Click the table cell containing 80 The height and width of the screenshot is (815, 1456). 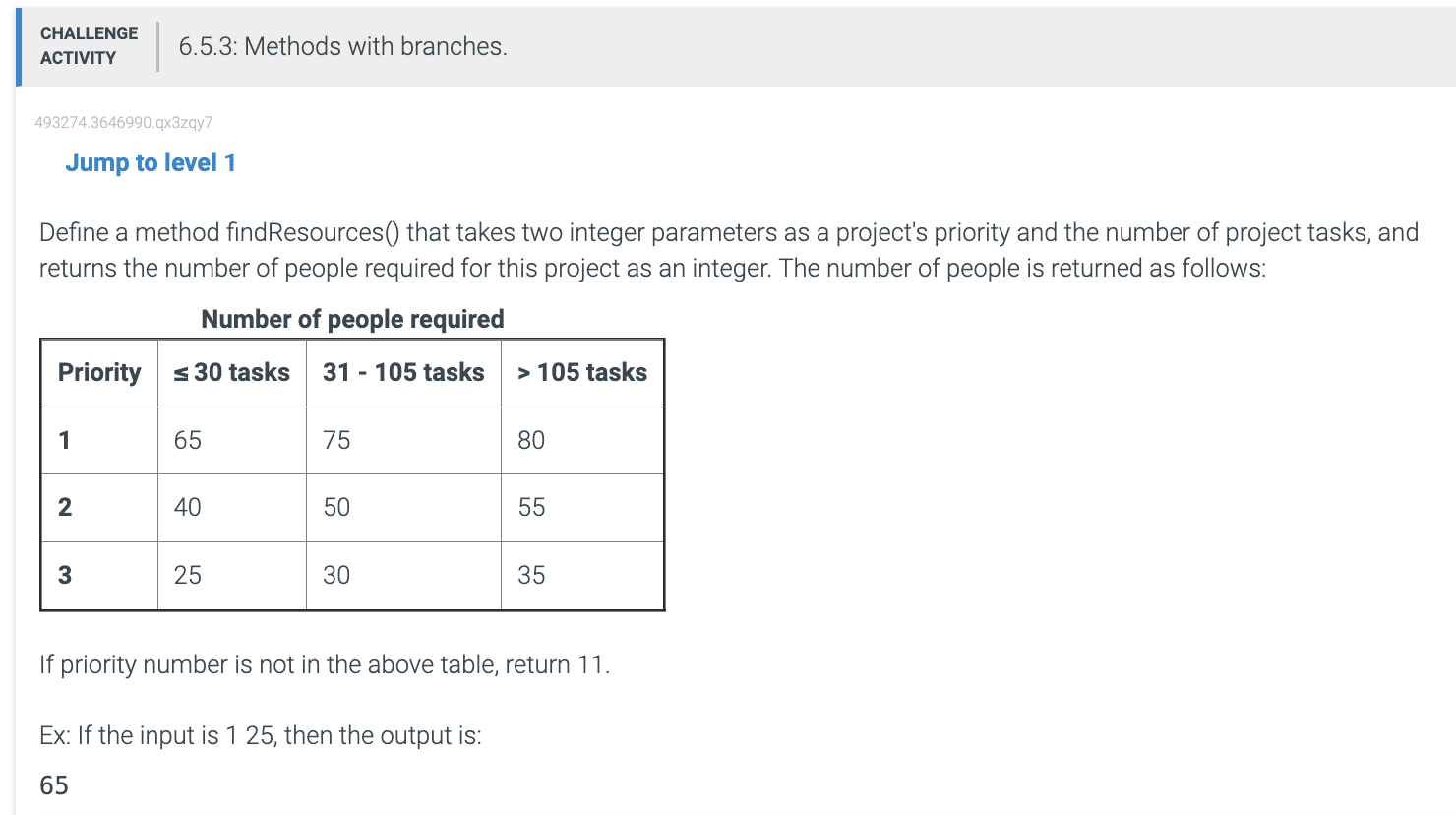pos(582,441)
